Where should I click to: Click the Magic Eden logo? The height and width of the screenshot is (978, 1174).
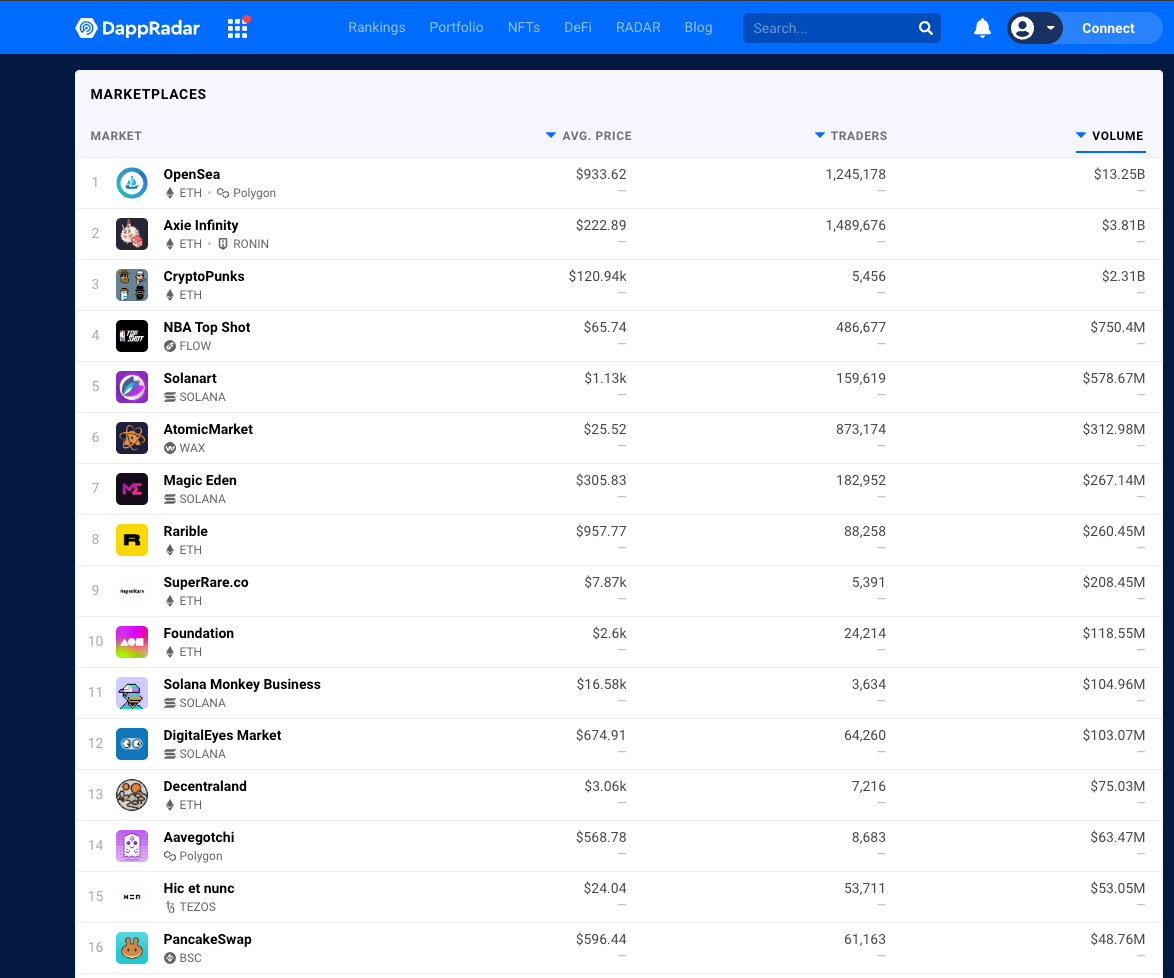coord(132,488)
